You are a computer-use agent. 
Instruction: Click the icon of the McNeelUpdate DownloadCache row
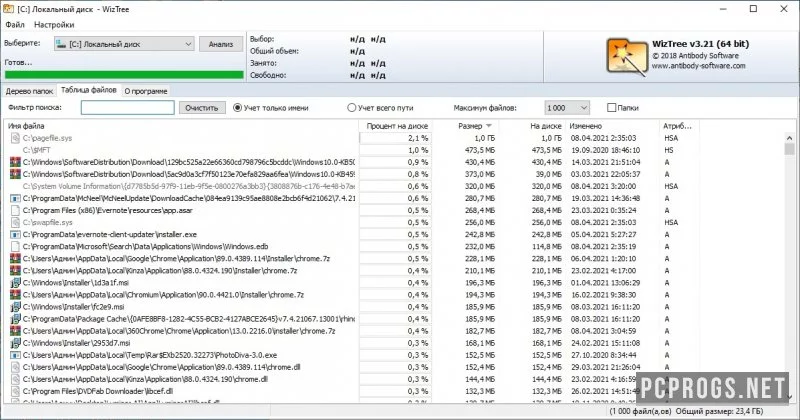pos(15,199)
